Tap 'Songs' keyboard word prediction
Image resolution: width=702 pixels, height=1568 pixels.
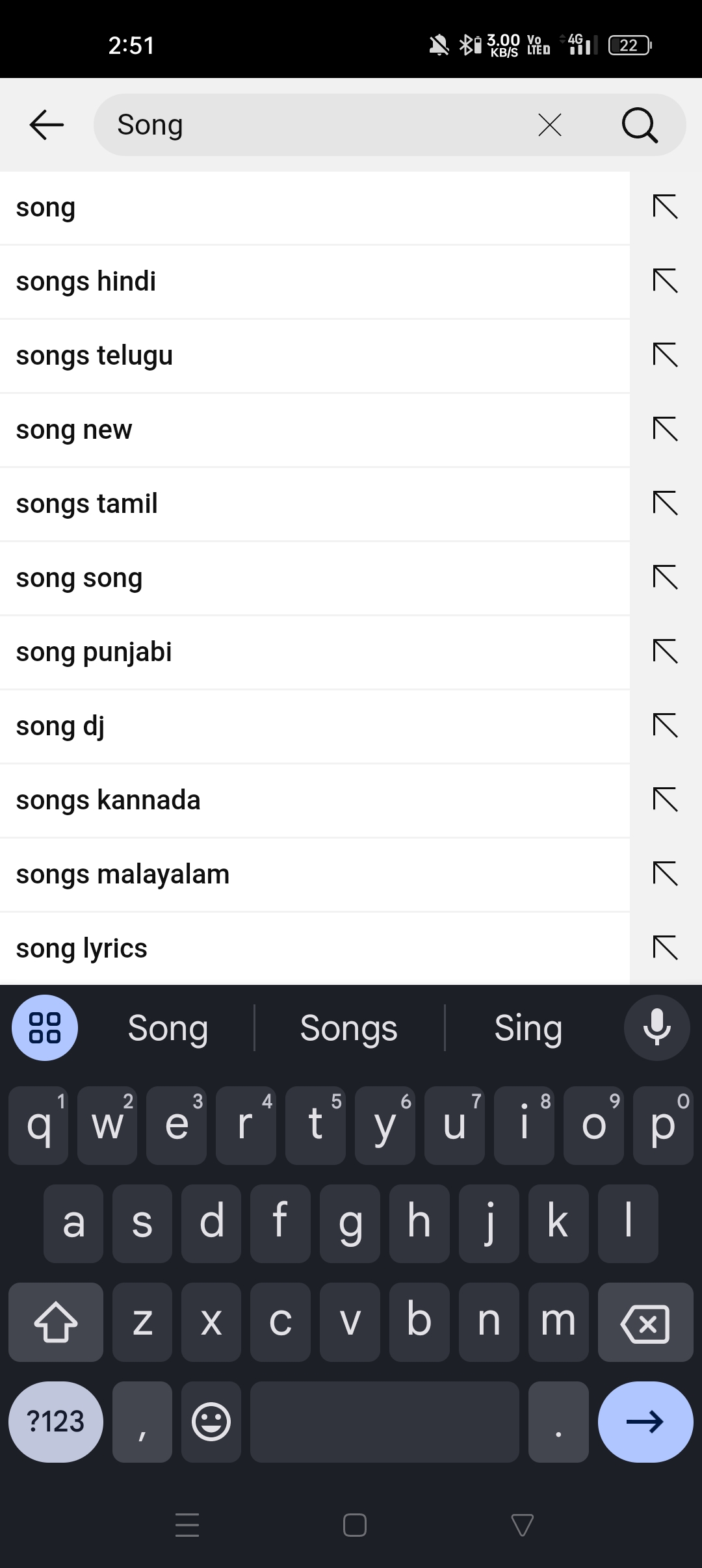(x=349, y=1028)
